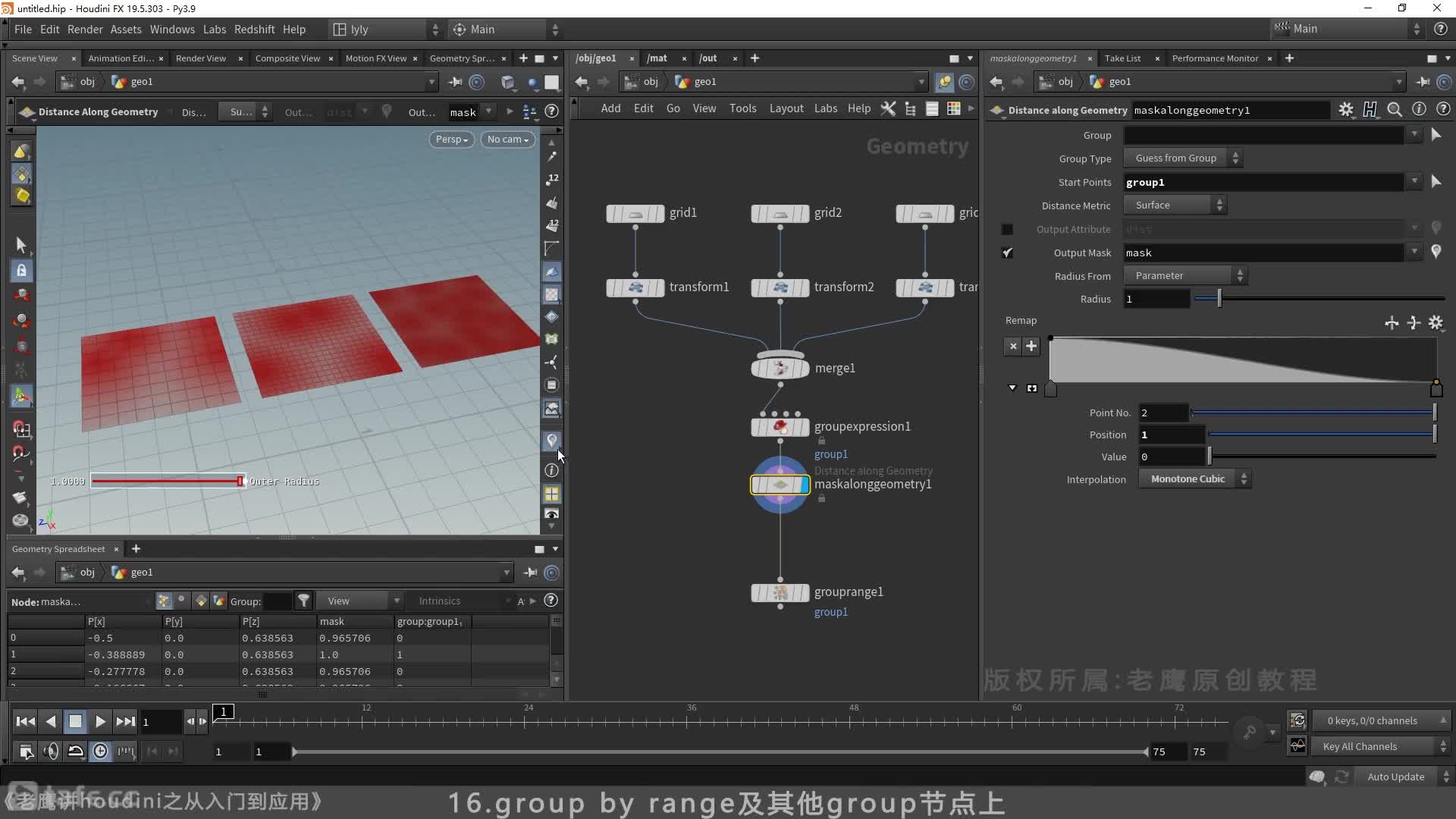Click Play forward button
Image resolution: width=1456 pixels, height=819 pixels.
[x=100, y=722]
